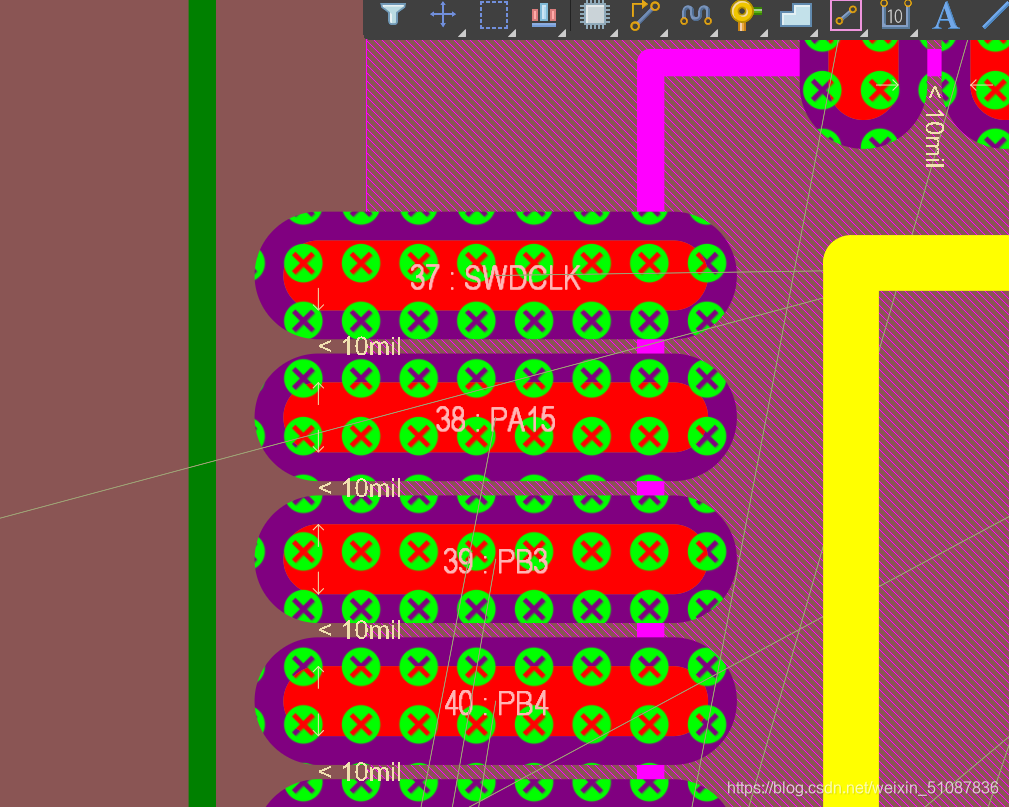Viewport: 1009px width, 807px height.
Task: Select the Place String text tool
Action: [945, 14]
